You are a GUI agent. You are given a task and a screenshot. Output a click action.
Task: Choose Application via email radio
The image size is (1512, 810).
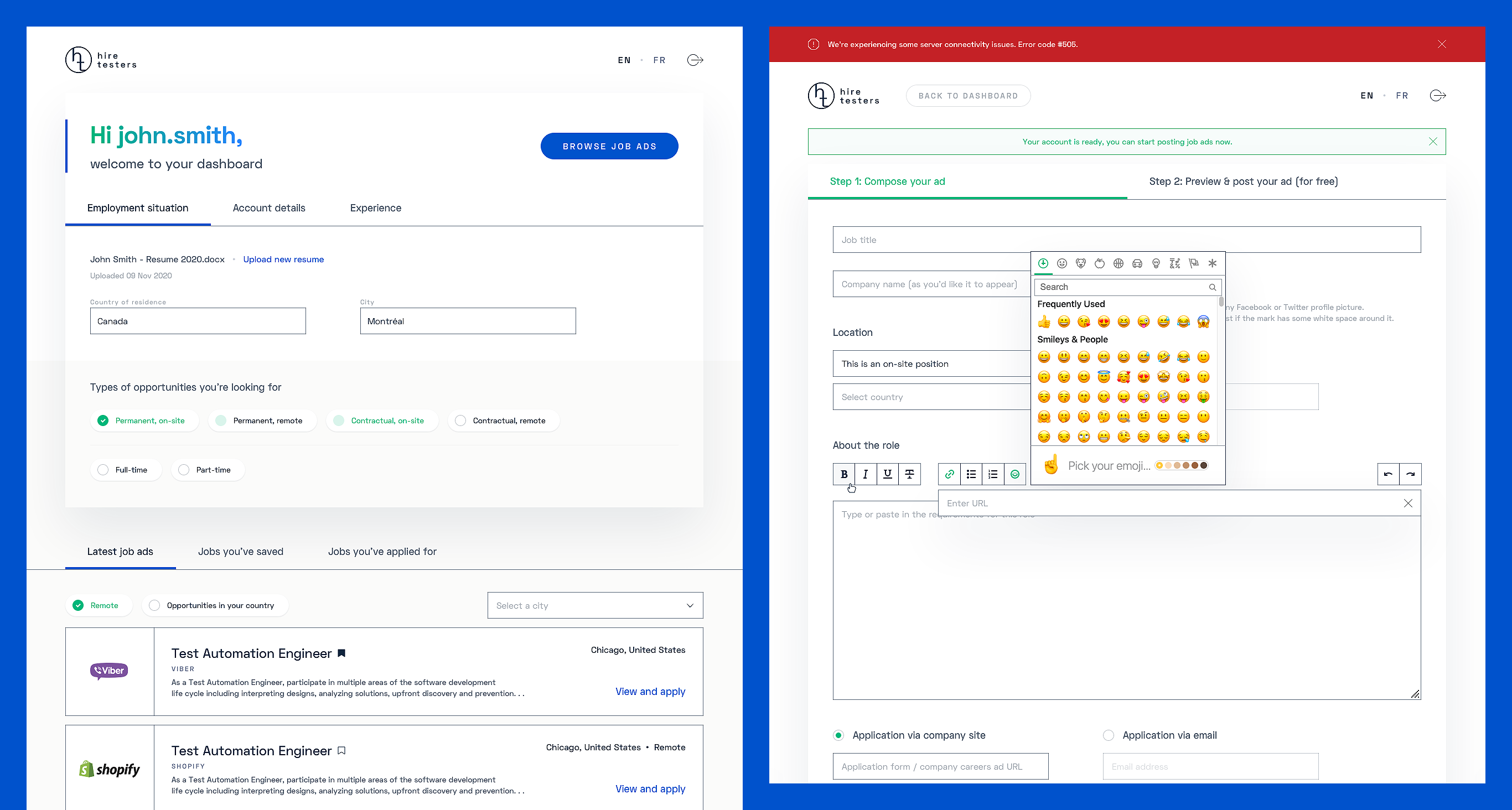click(x=1108, y=735)
